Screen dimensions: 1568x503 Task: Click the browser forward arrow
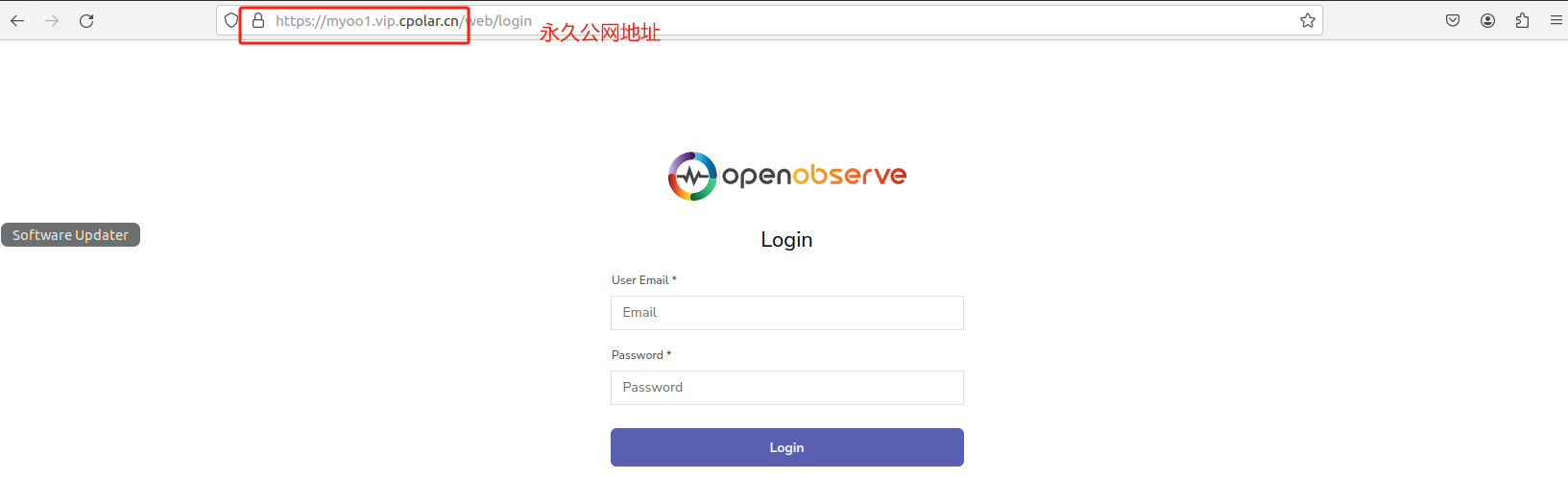pos(52,20)
